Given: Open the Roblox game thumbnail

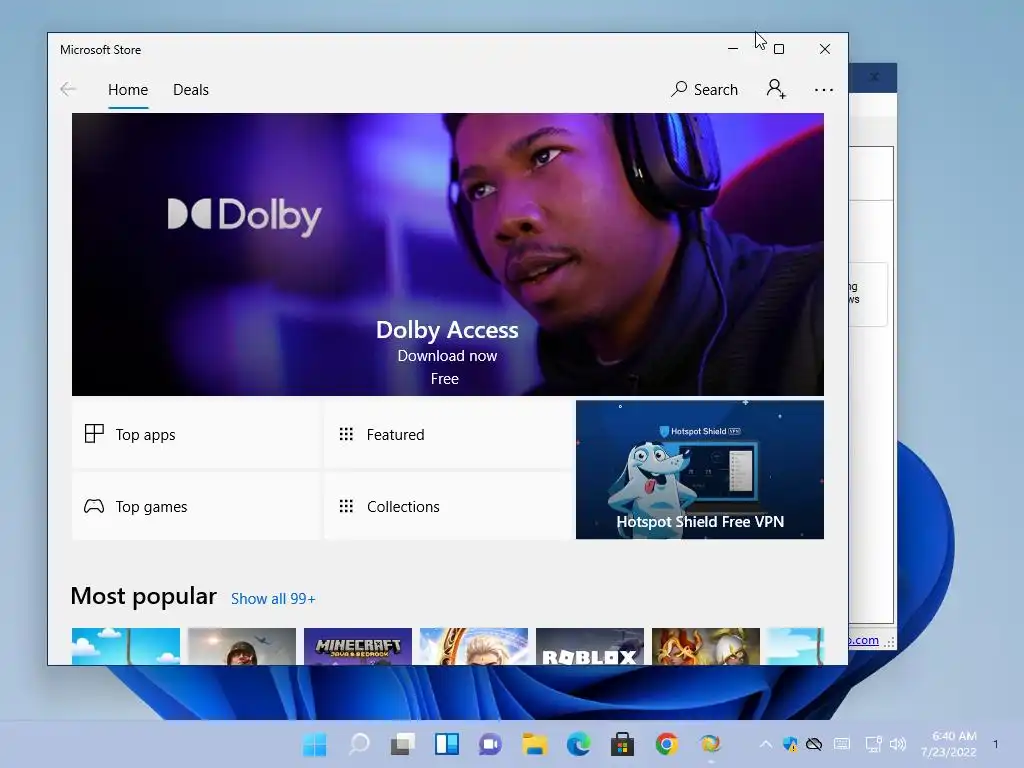Looking at the screenshot, I should click(590, 647).
